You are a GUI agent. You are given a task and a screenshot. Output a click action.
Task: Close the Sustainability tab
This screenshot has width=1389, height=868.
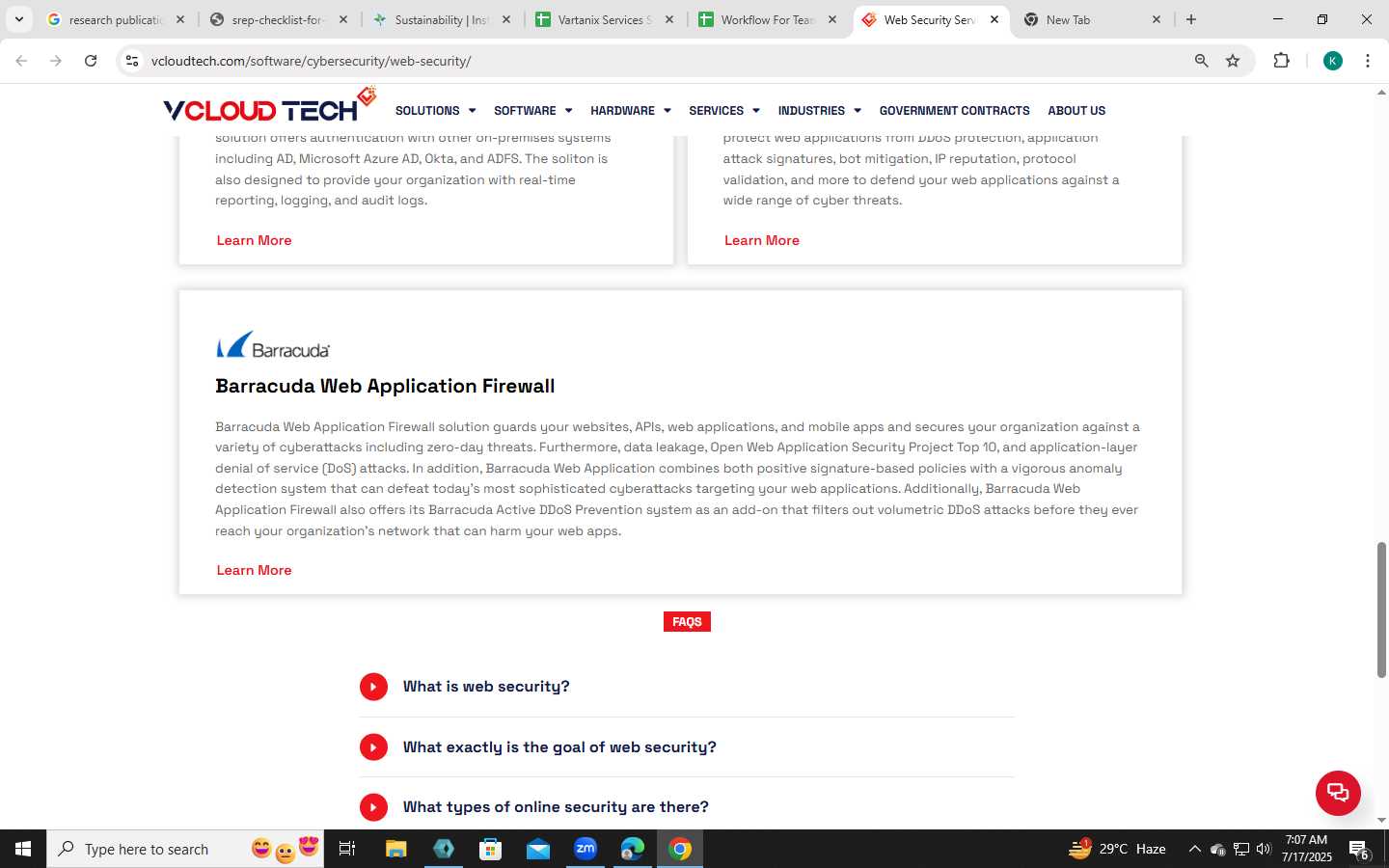(505, 19)
